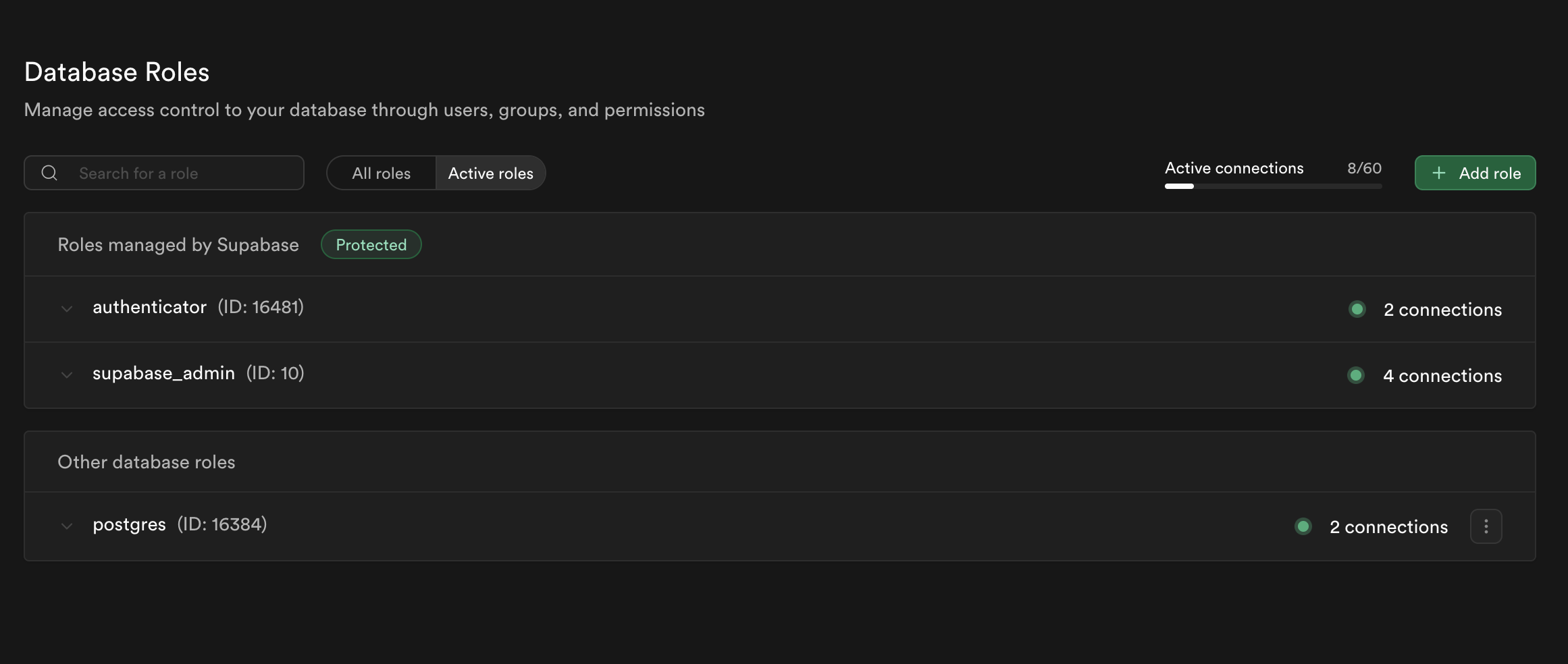Expand the postgres role chevron

coord(67,526)
